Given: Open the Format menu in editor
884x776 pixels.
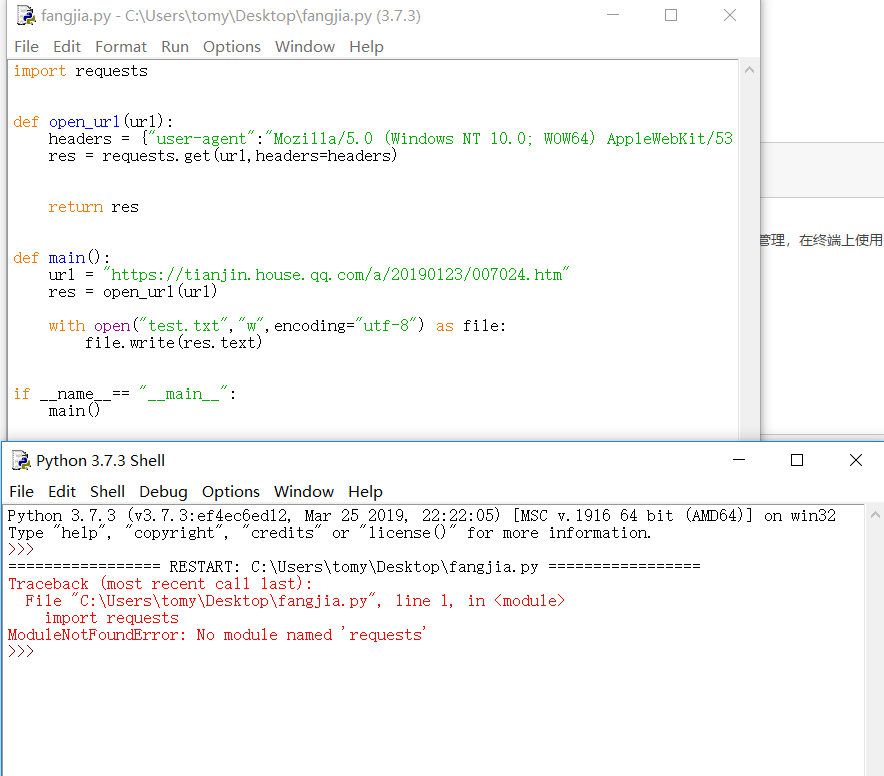Looking at the screenshot, I should [121, 47].
